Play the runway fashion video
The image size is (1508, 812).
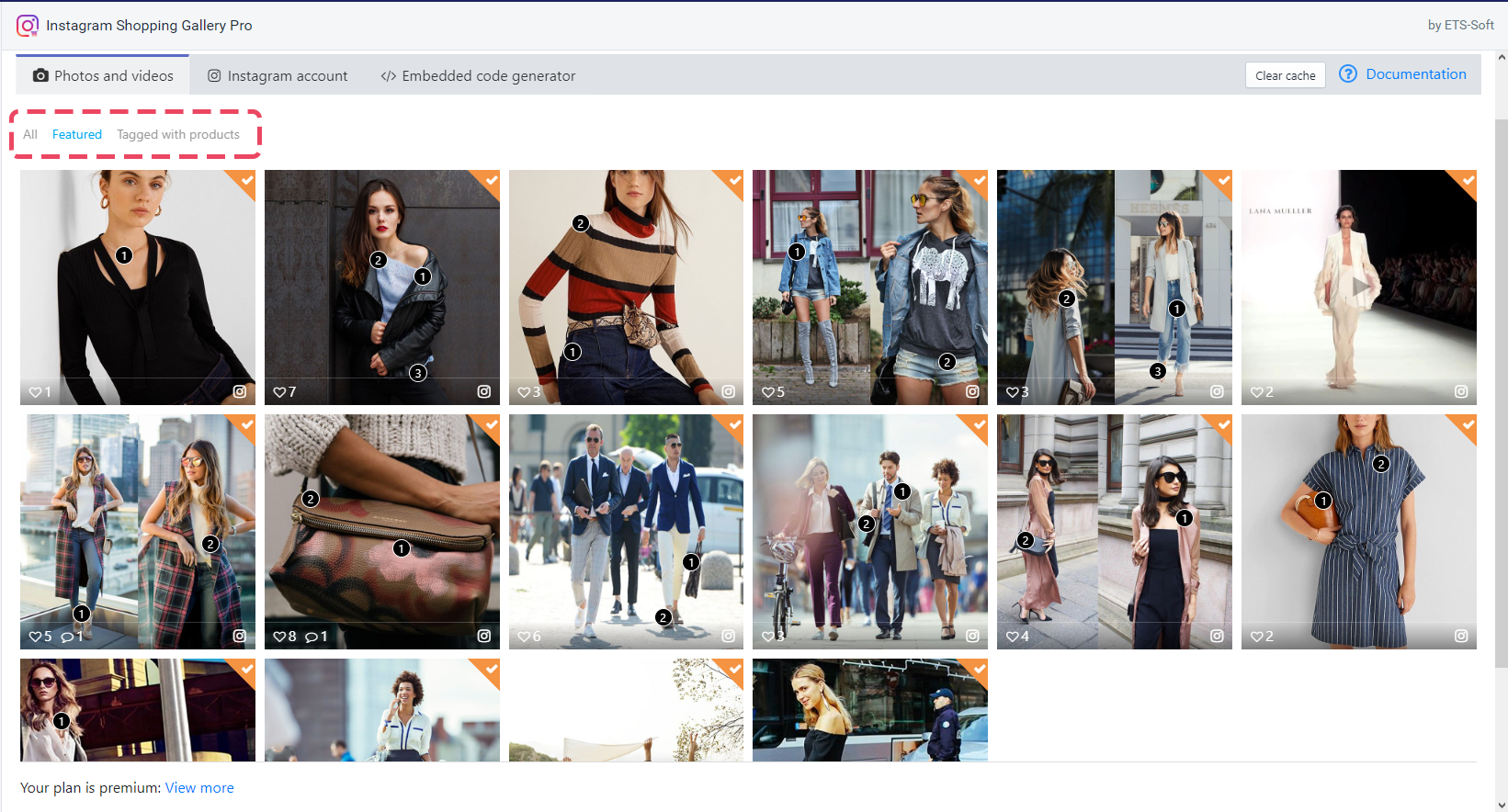[x=1359, y=287]
